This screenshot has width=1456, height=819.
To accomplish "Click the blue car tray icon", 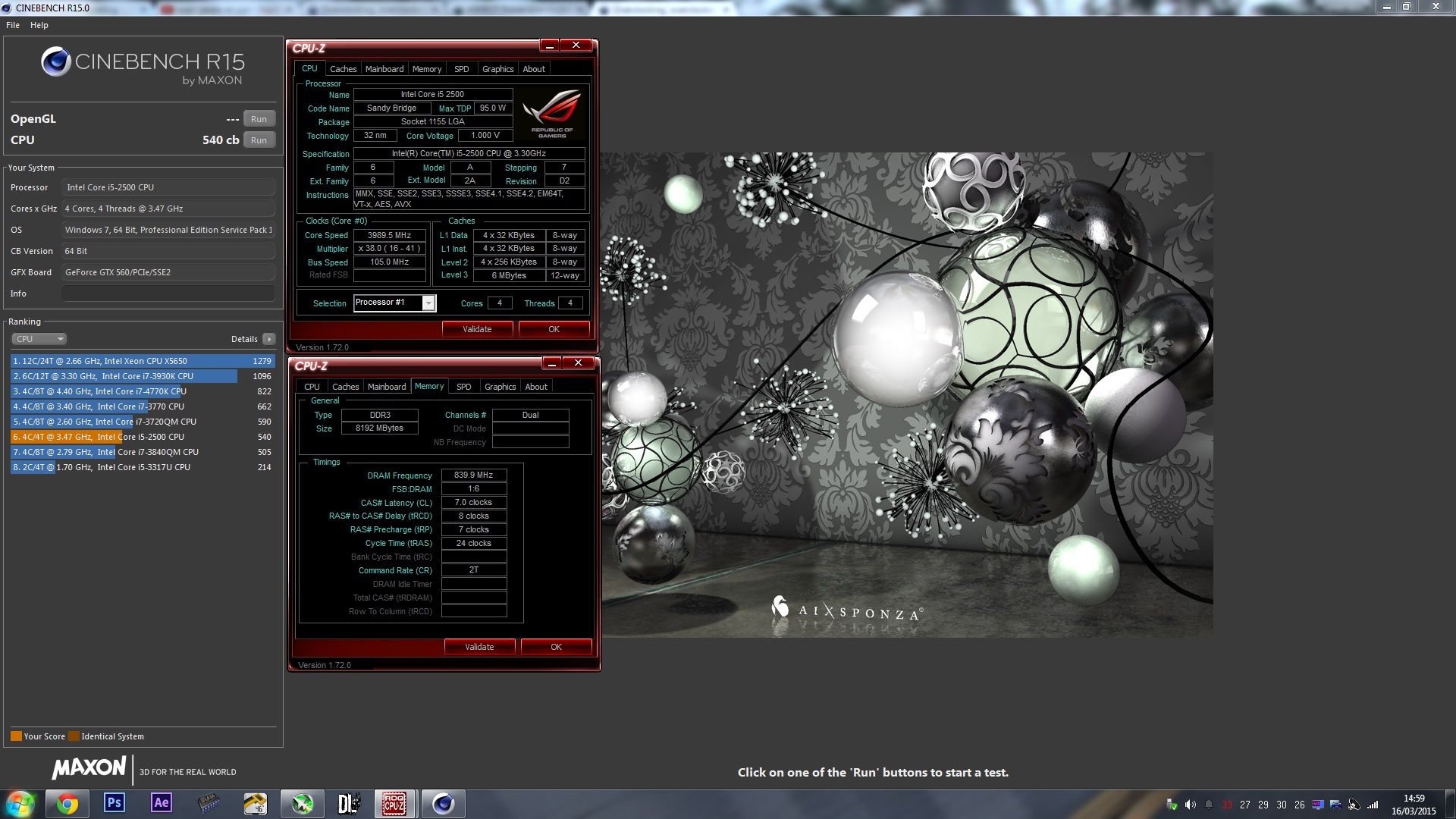I will point(1335,805).
